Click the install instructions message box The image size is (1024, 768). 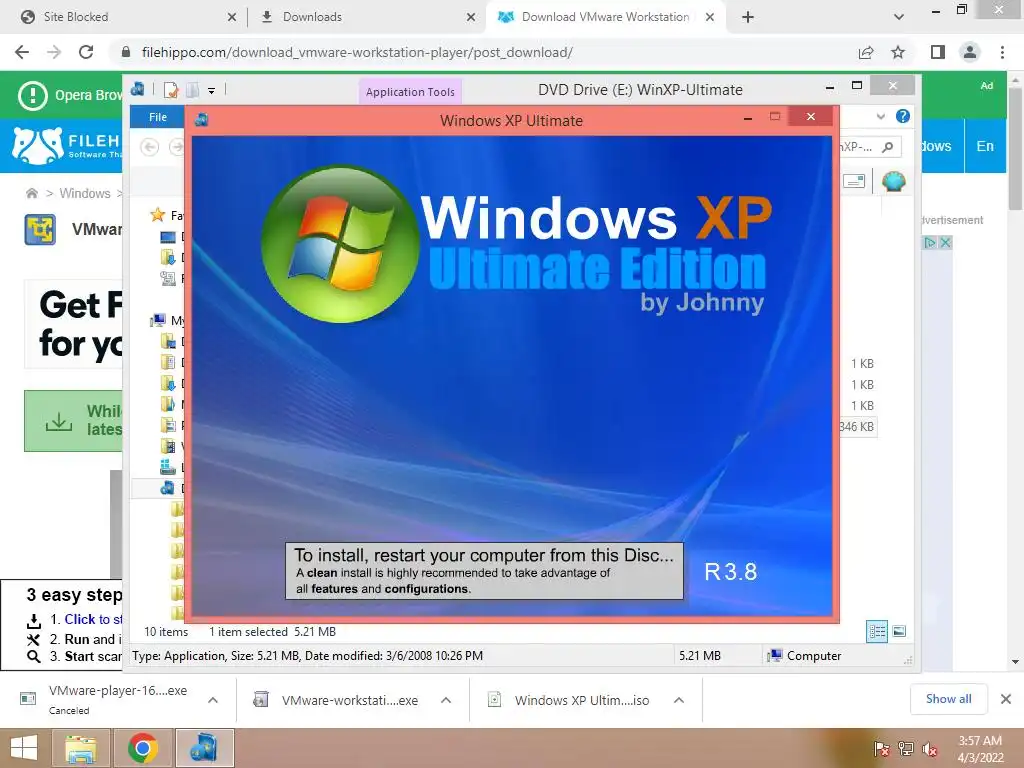(484, 571)
